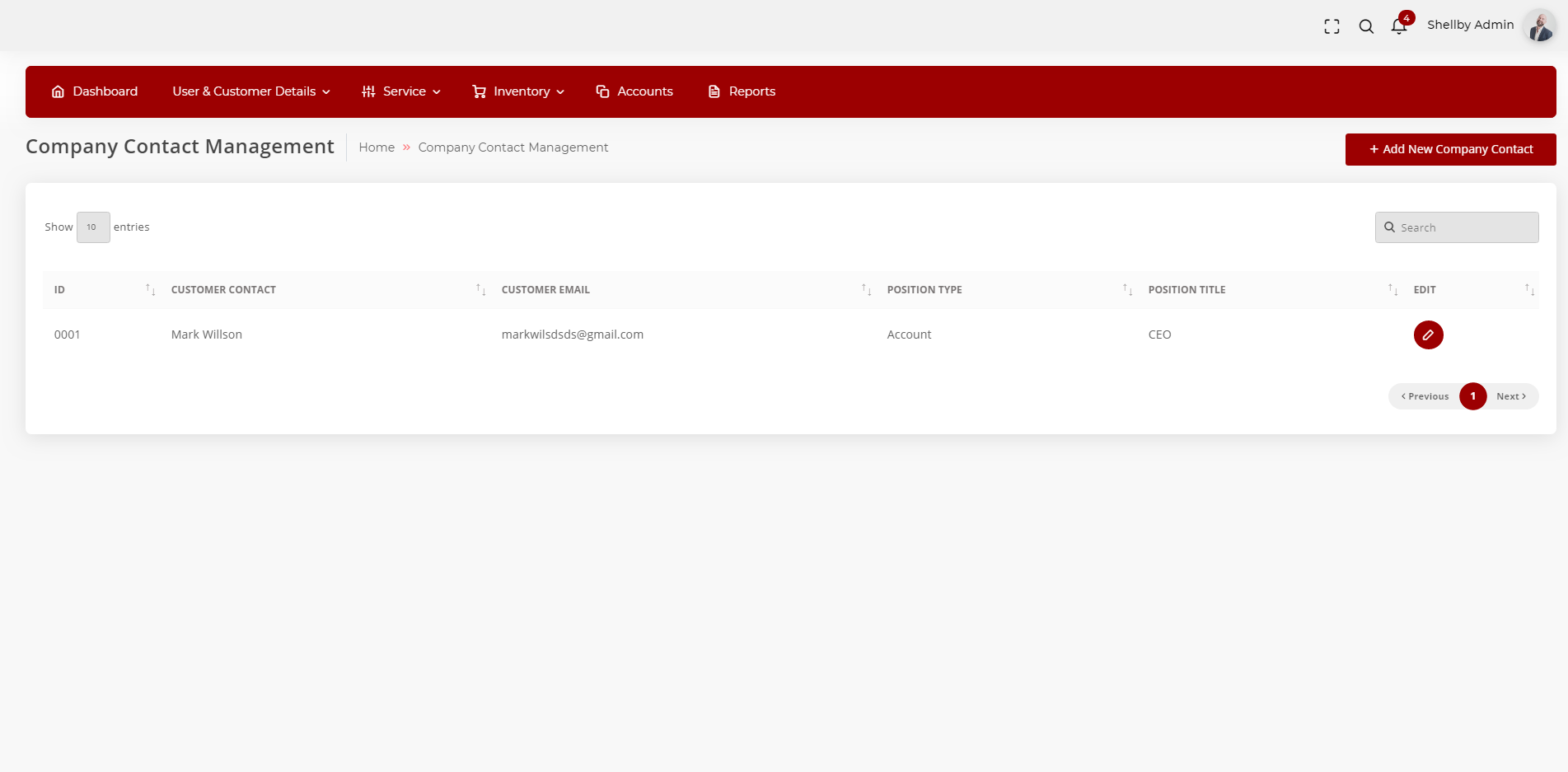Click the Reports document icon

(714, 91)
